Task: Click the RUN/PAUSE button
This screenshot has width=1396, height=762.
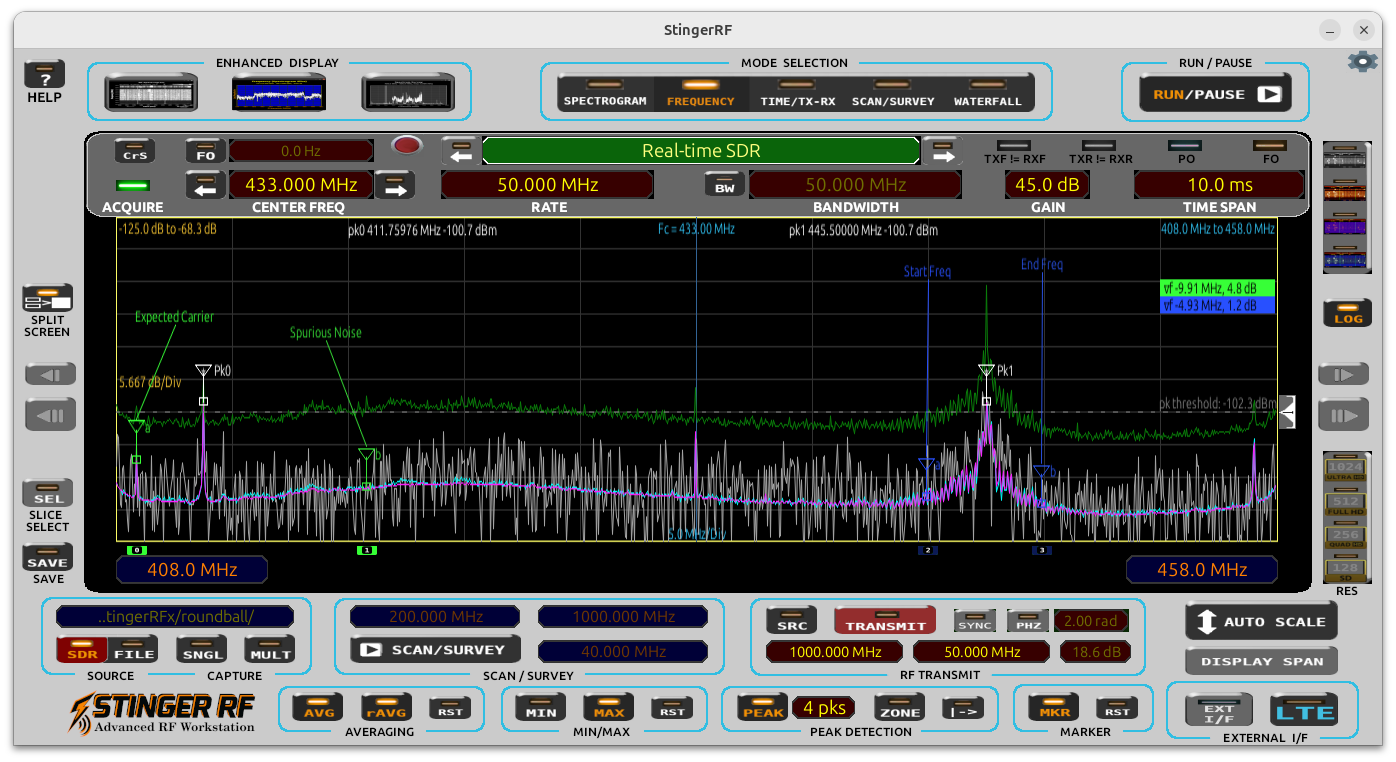Action: (1215, 94)
